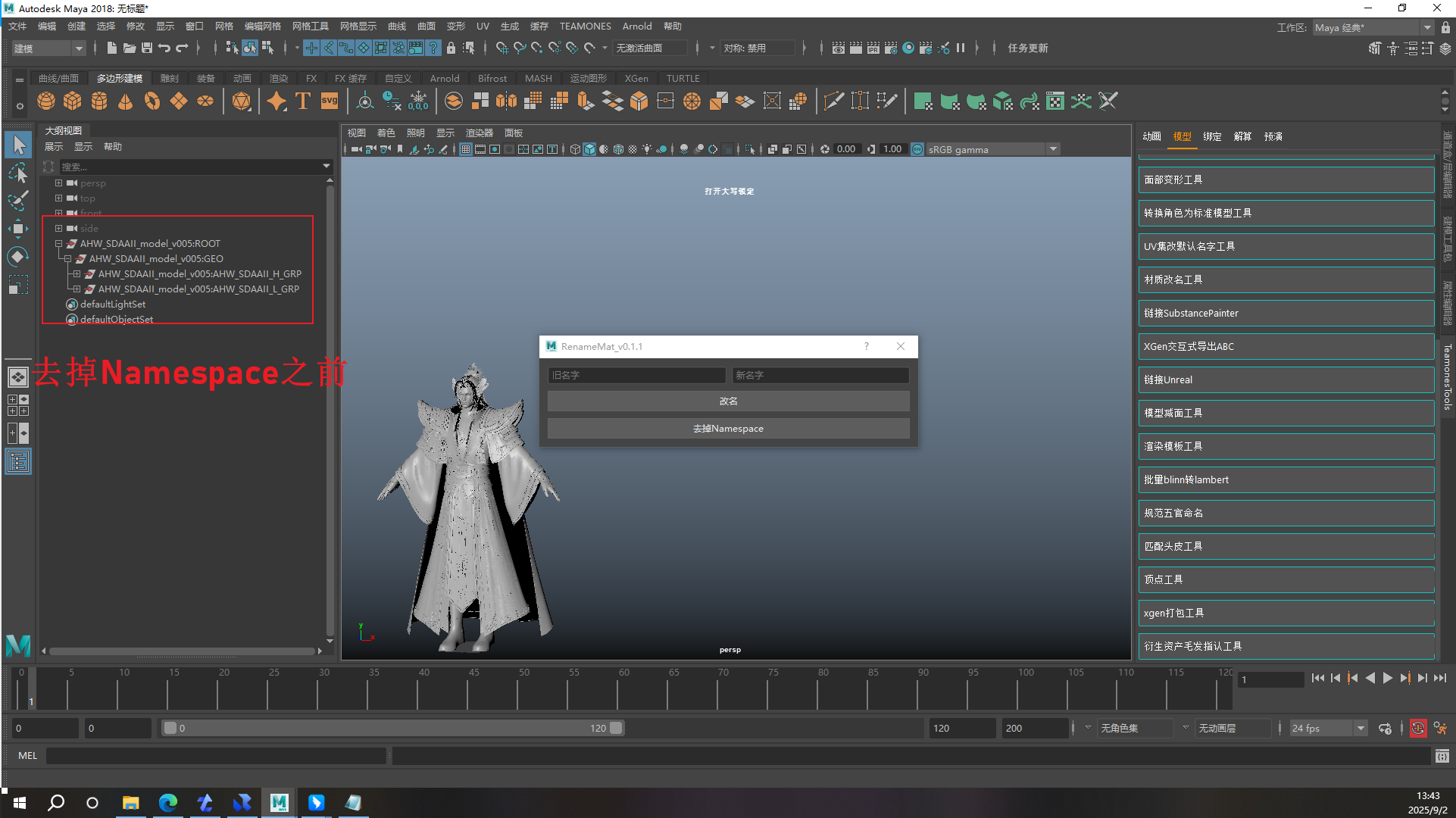Click the polygon Type text tool icon
Viewport: 1456px width, 818px height.
point(303,101)
